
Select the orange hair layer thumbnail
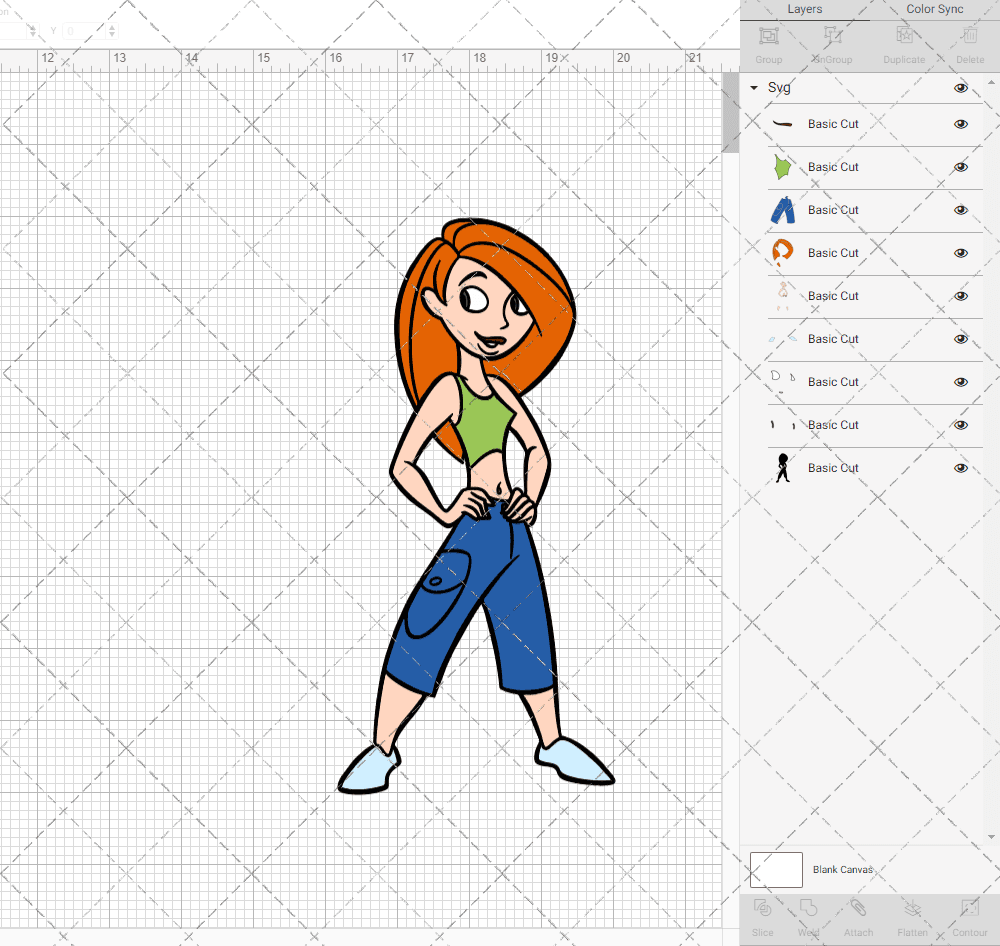pyautogui.click(x=783, y=253)
